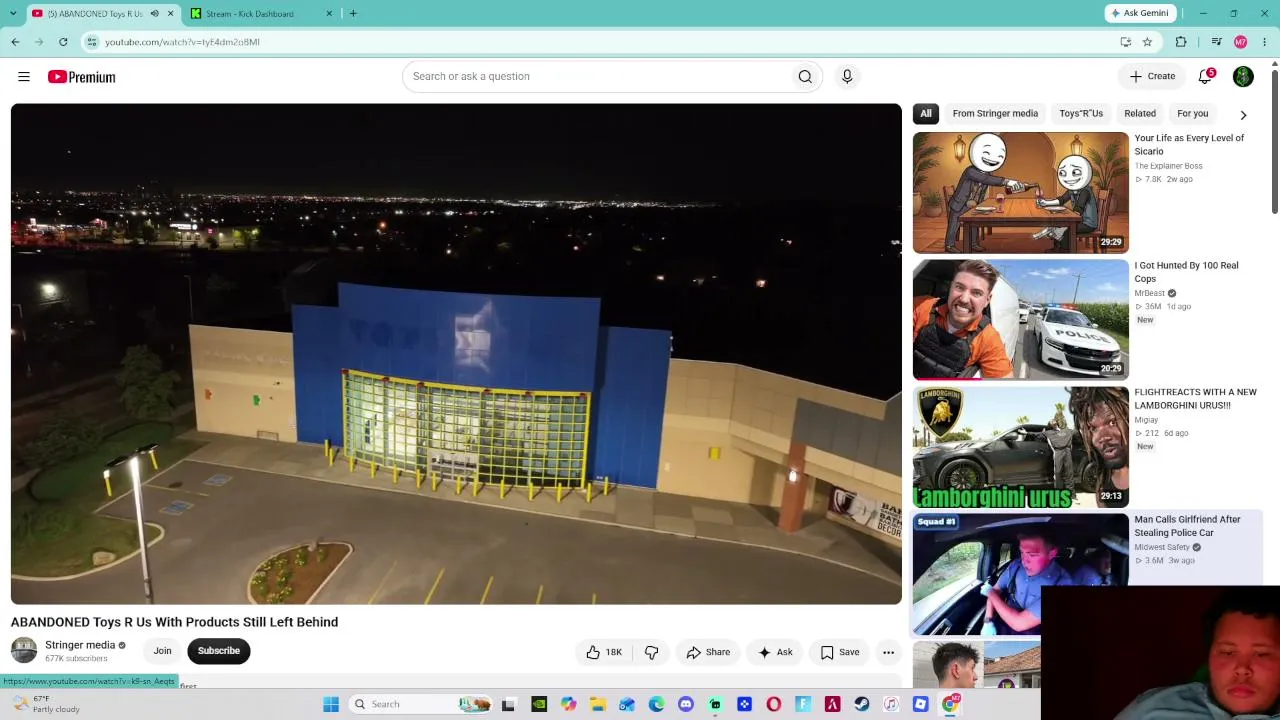This screenshot has height=720, width=1280.
Task: Open the Squad #1 police car thumbnail
Action: click(x=1020, y=573)
